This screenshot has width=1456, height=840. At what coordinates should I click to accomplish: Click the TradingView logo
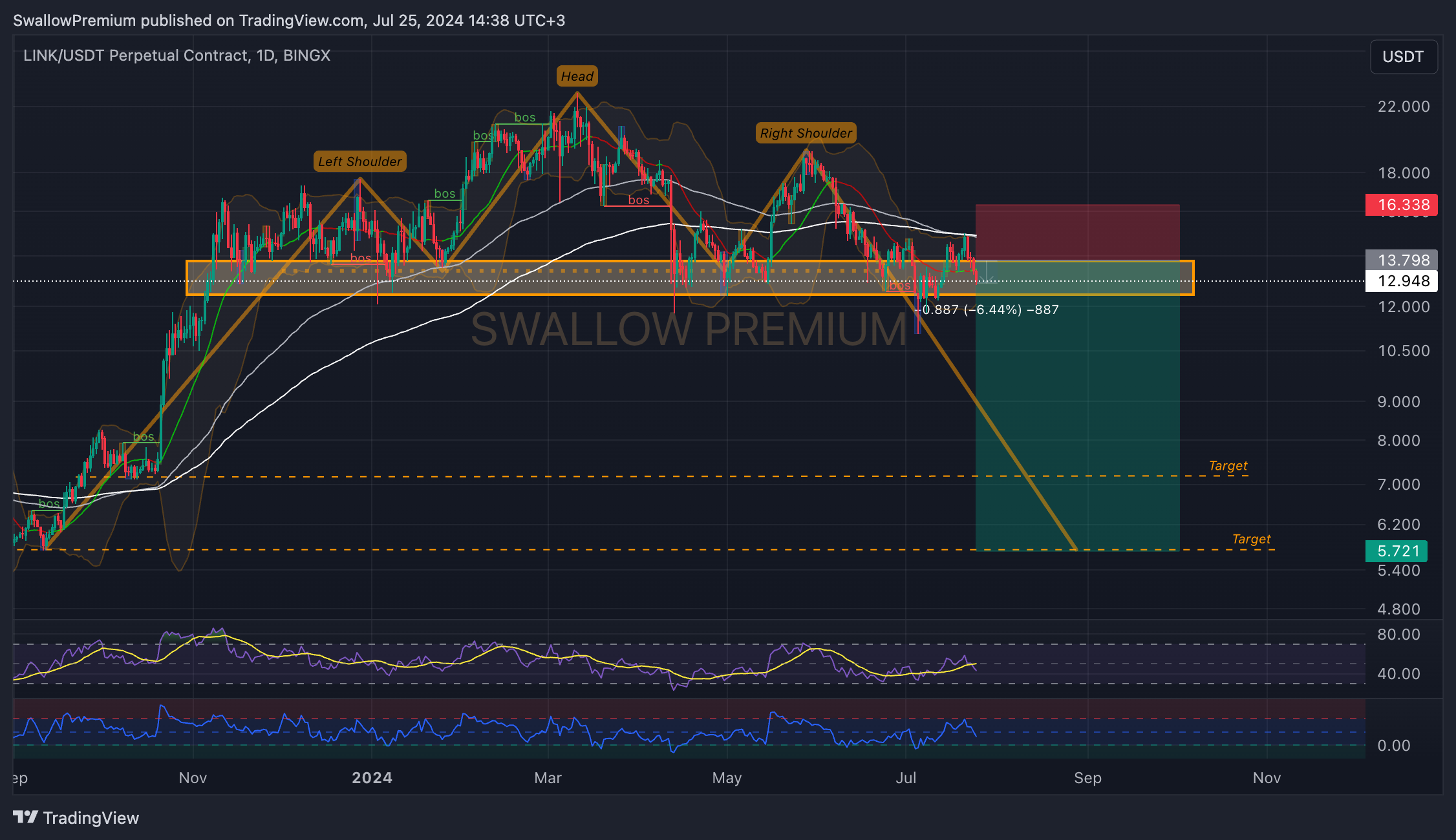pyautogui.click(x=76, y=817)
